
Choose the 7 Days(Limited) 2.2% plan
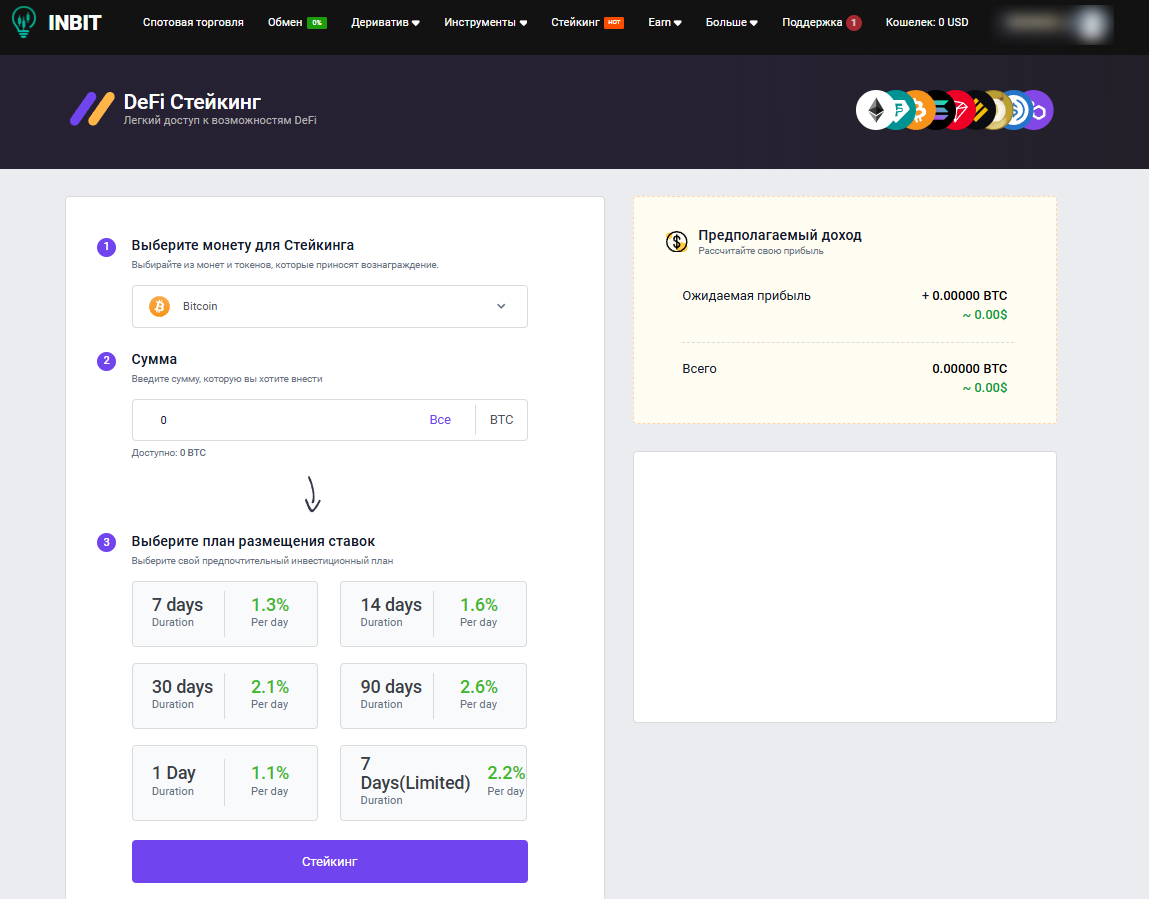click(433, 782)
